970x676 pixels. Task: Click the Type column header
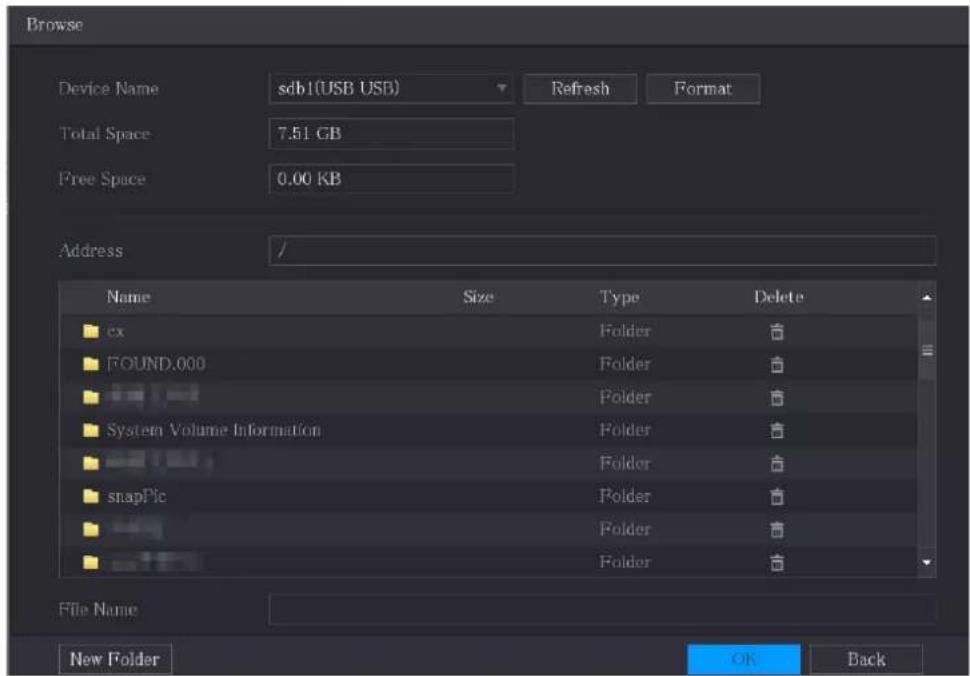tap(619, 297)
